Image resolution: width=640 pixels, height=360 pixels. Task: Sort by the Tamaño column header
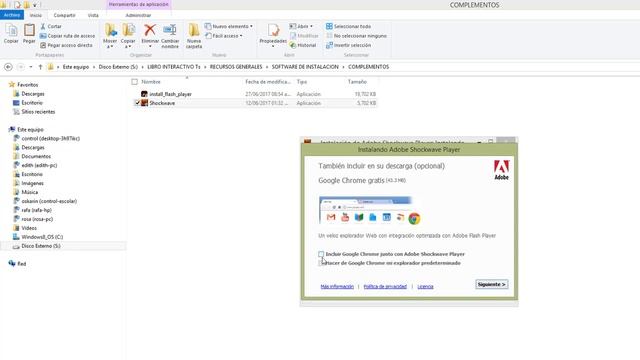tap(357, 82)
